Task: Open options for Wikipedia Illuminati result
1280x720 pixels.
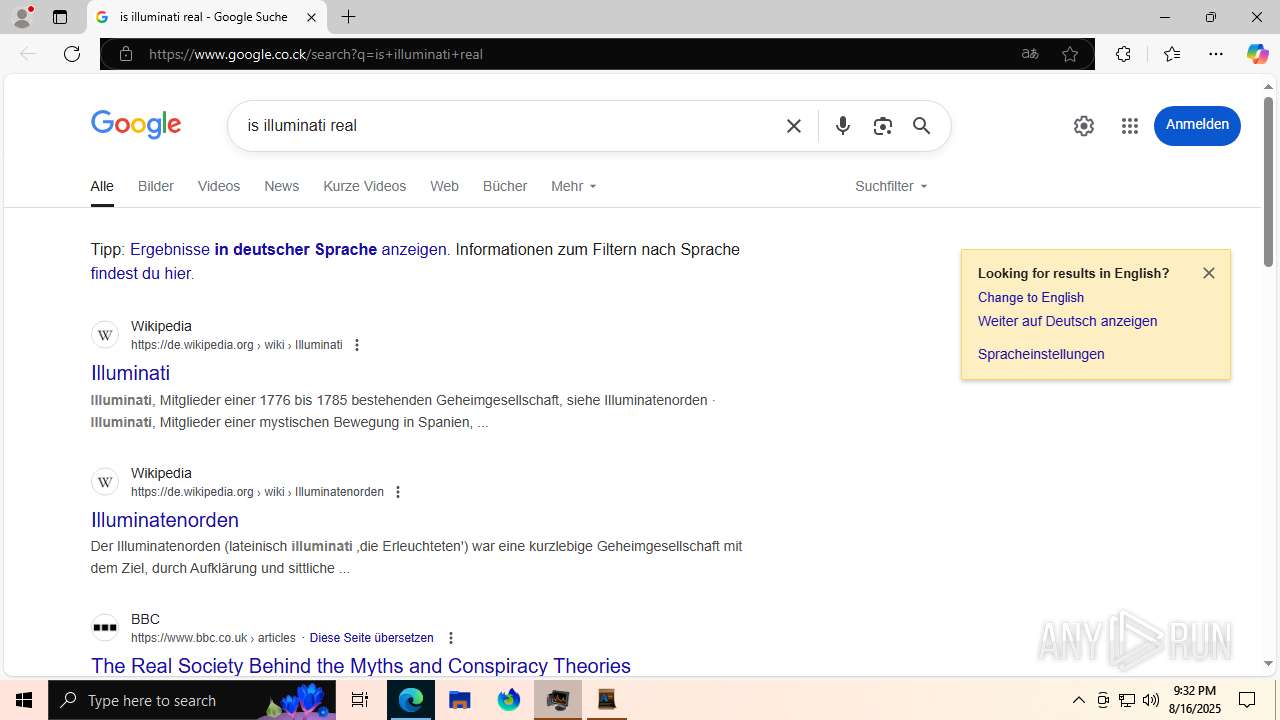Action: coord(357,345)
